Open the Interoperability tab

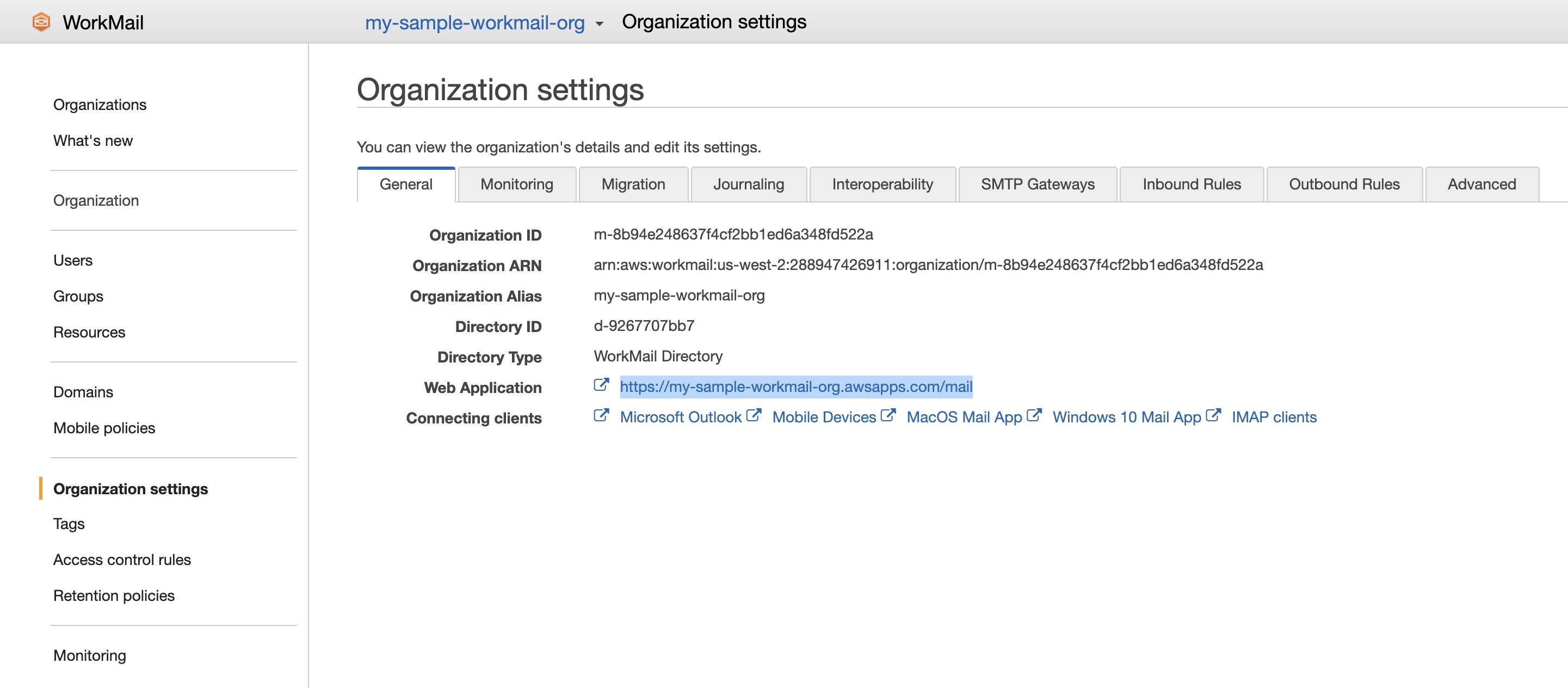click(x=882, y=184)
